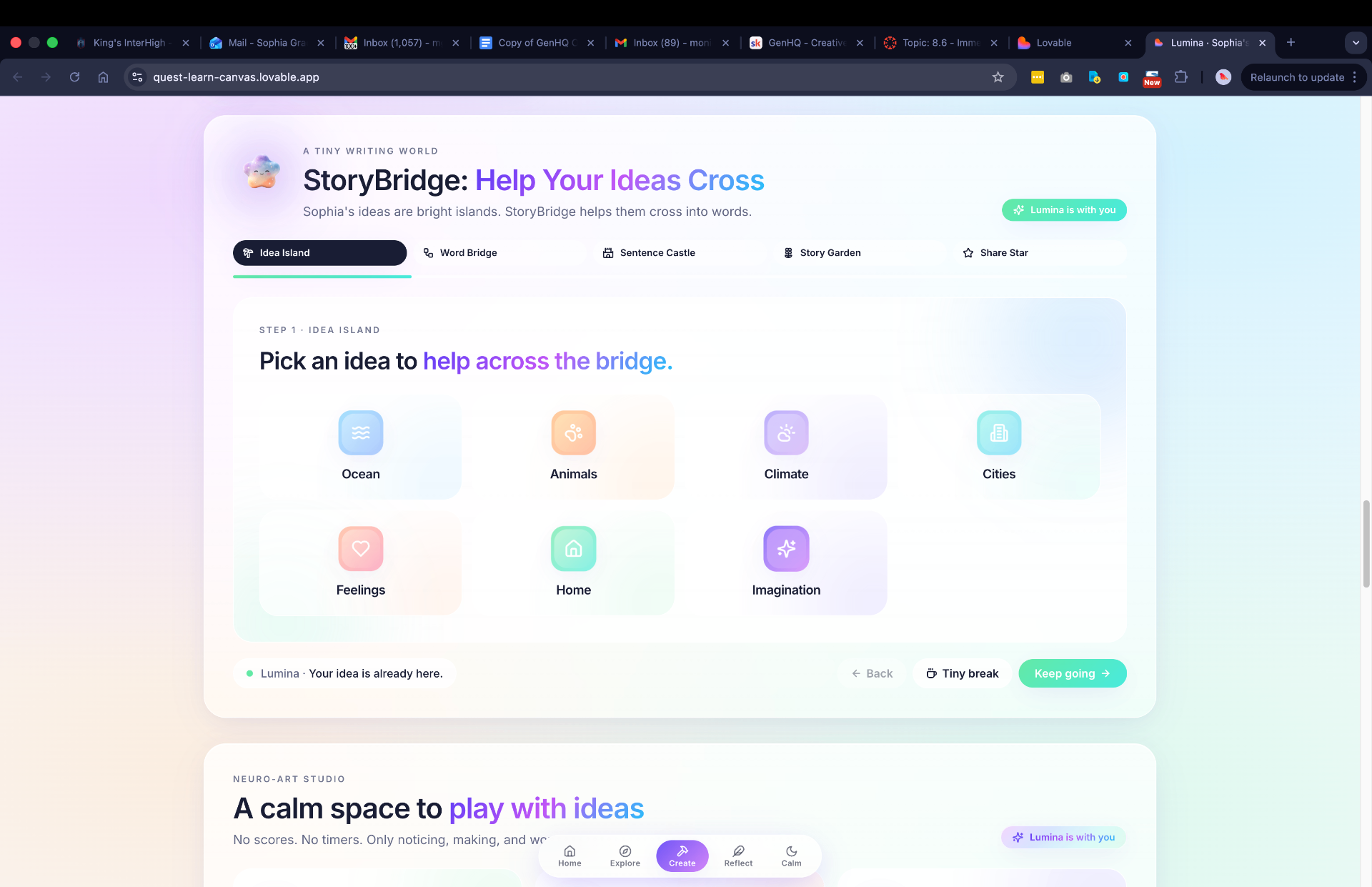This screenshot has height=887, width=1372.
Task: Close the Lumina · Sophia's browser tab
Action: click(x=1263, y=43)
